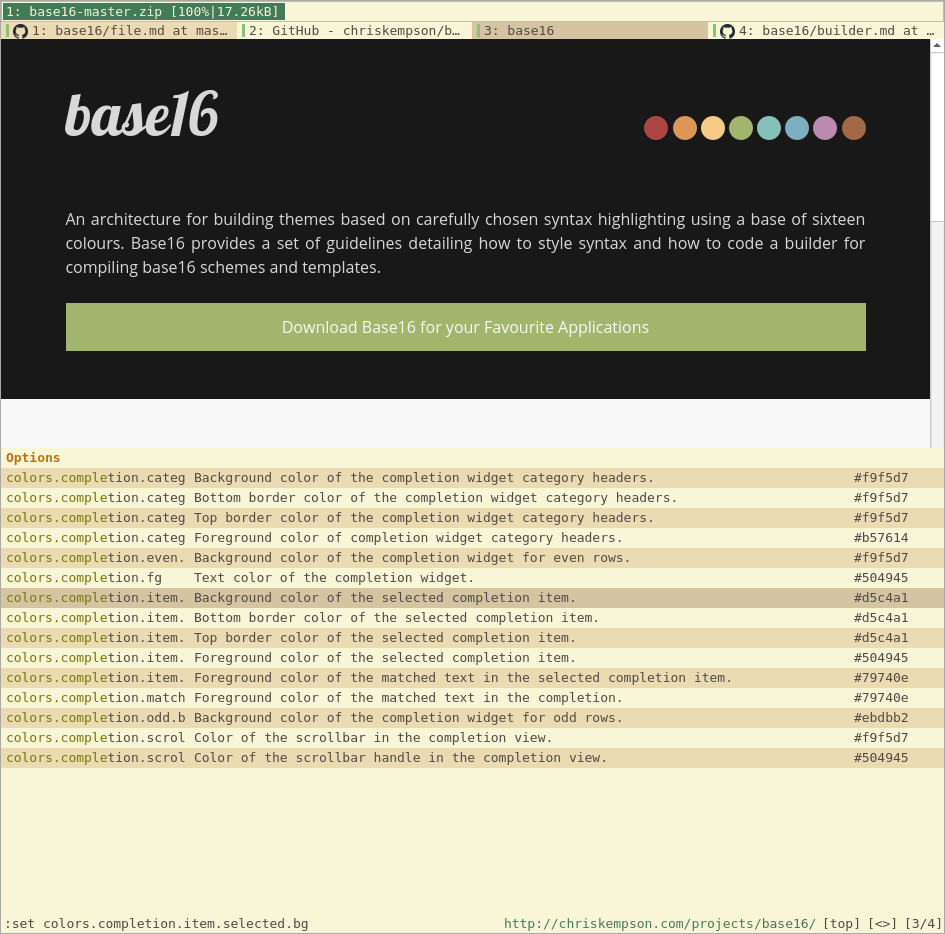
Task: Click the purple colour dot
Action: (825, 128)
